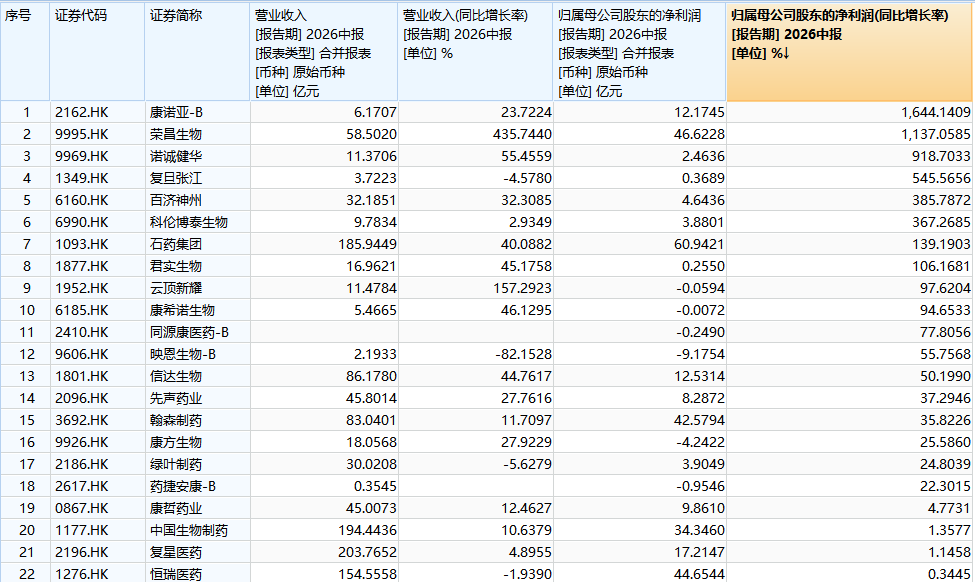Select 云顶新耀 revenue growth 157.2923
Screen dimensions: 975x582
[520, 288]
